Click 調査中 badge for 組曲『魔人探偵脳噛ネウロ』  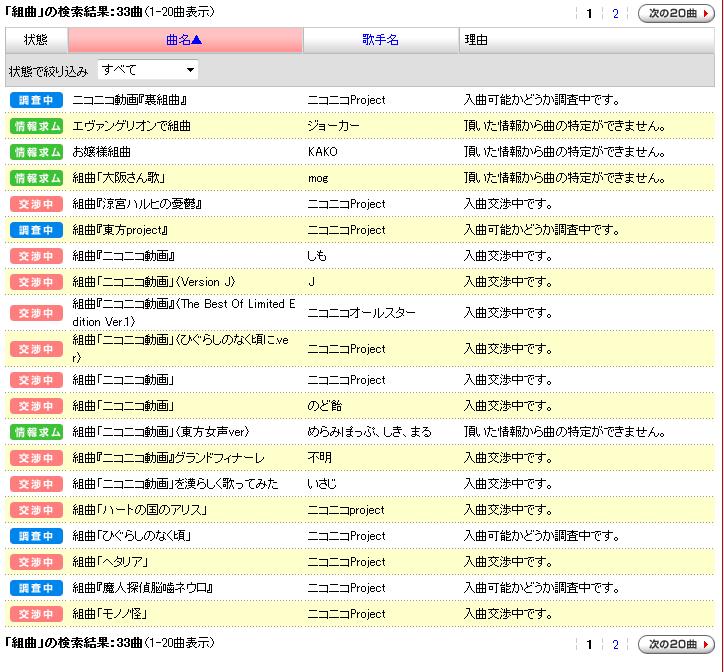36,587
